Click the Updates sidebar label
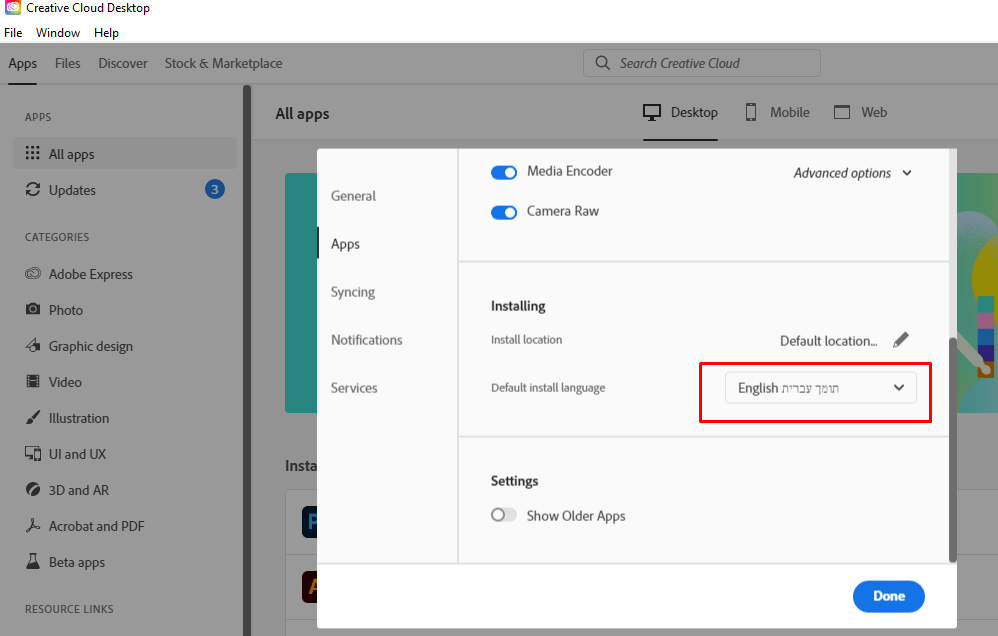Image resolution: width=998 pixels, height=636 pixels. click(72, 190)
